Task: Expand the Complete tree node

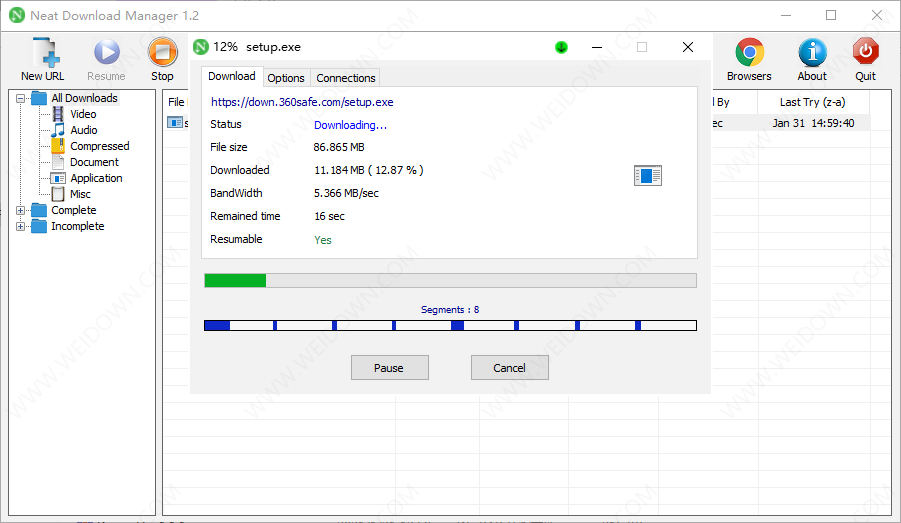Action: click(21, 210)
